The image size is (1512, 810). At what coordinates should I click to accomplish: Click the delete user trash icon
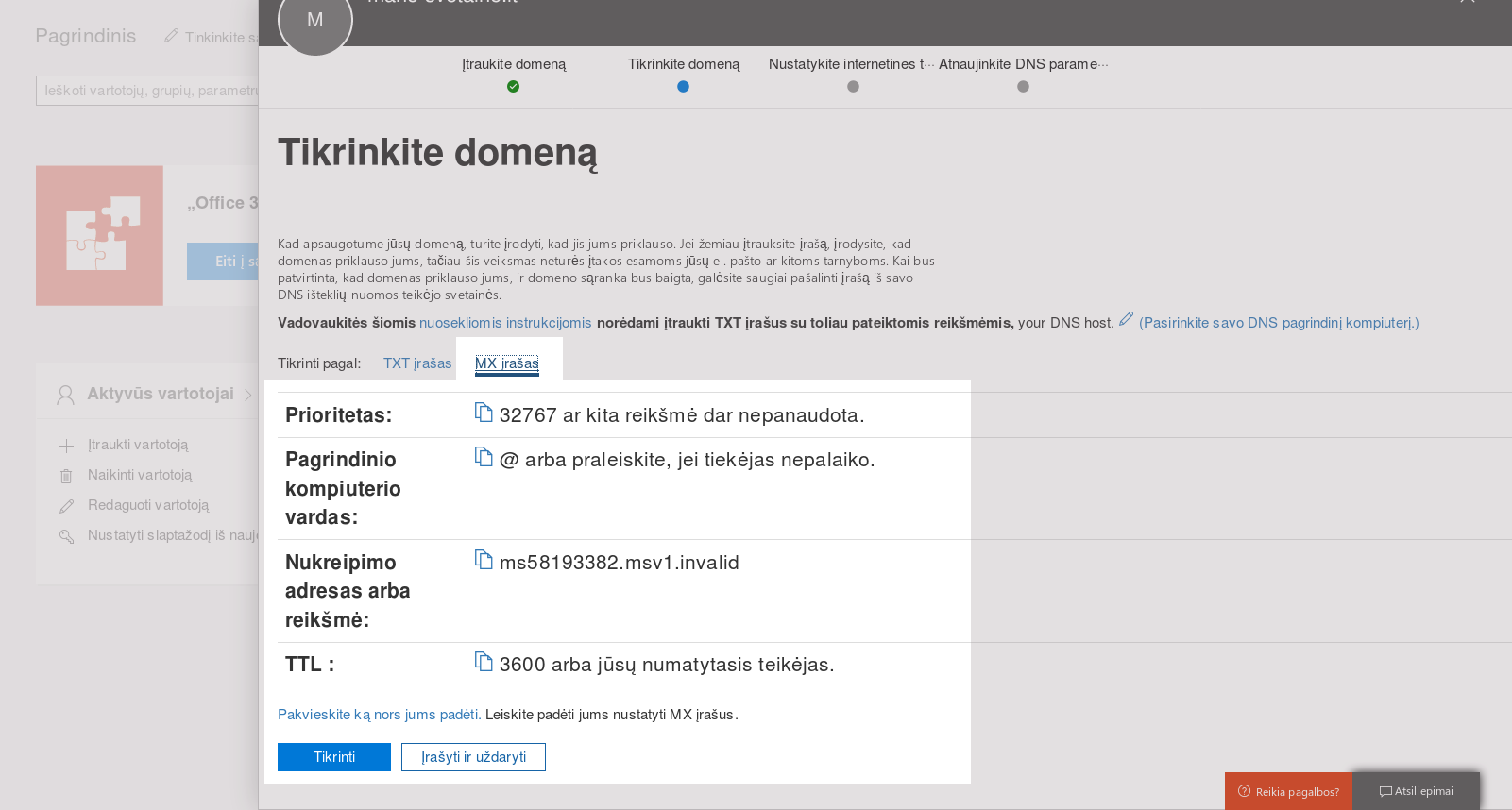(x=66, y=476)
